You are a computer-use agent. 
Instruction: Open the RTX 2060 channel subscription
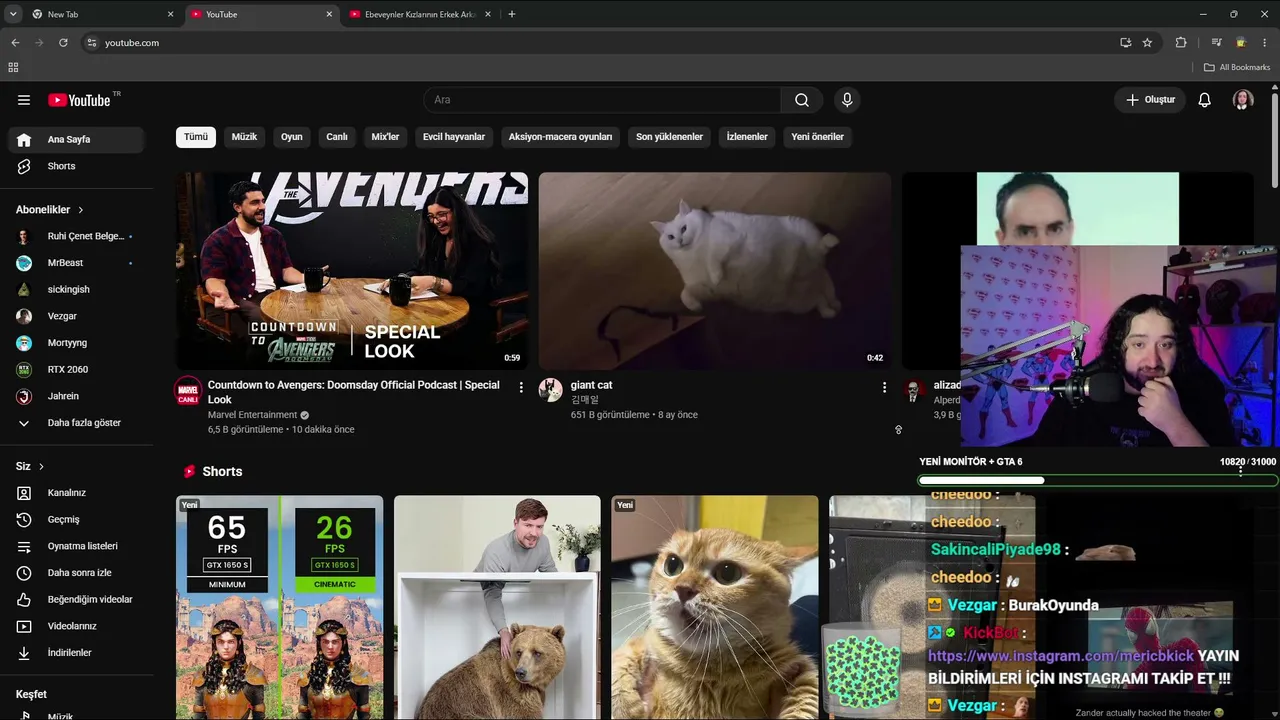(x=76, y=369)
